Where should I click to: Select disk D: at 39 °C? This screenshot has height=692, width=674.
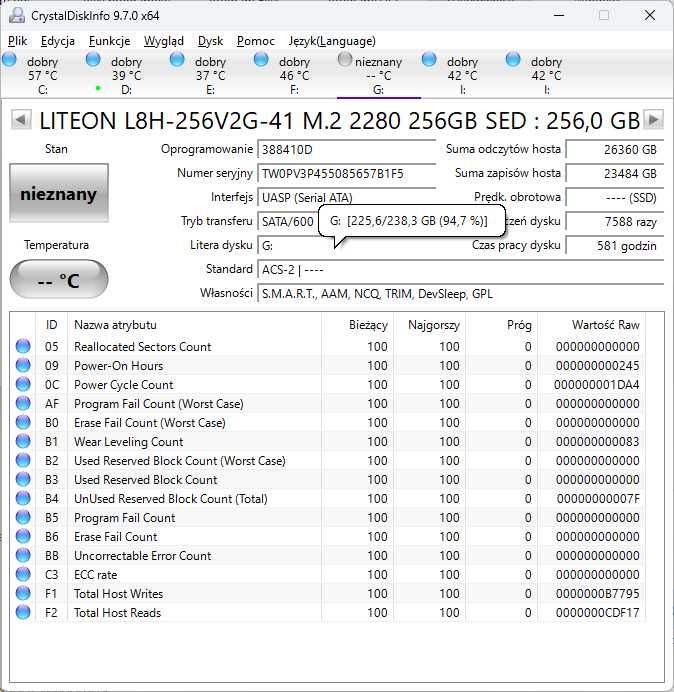click(x=126, y=75)
